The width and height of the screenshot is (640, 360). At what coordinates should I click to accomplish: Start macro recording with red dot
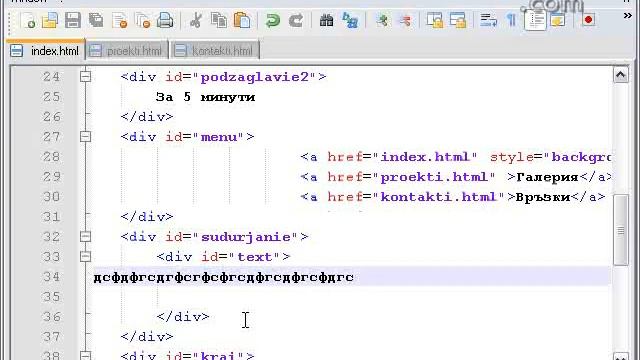coord(588,20)
